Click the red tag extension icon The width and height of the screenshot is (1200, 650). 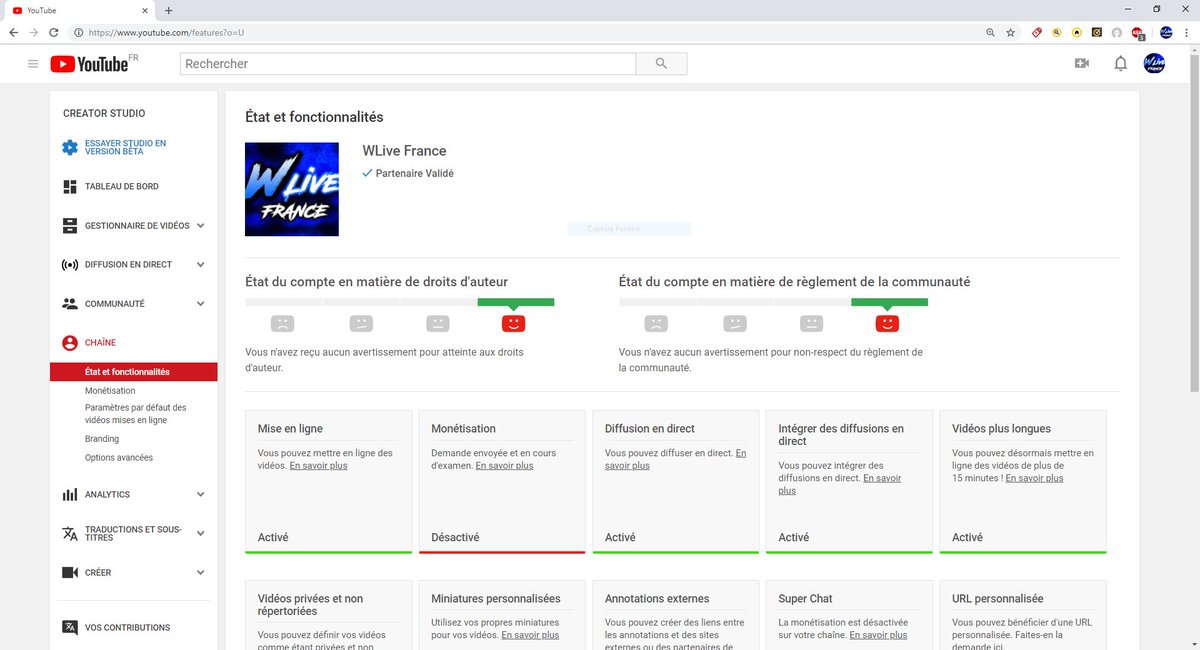[x=1037, y=32]
